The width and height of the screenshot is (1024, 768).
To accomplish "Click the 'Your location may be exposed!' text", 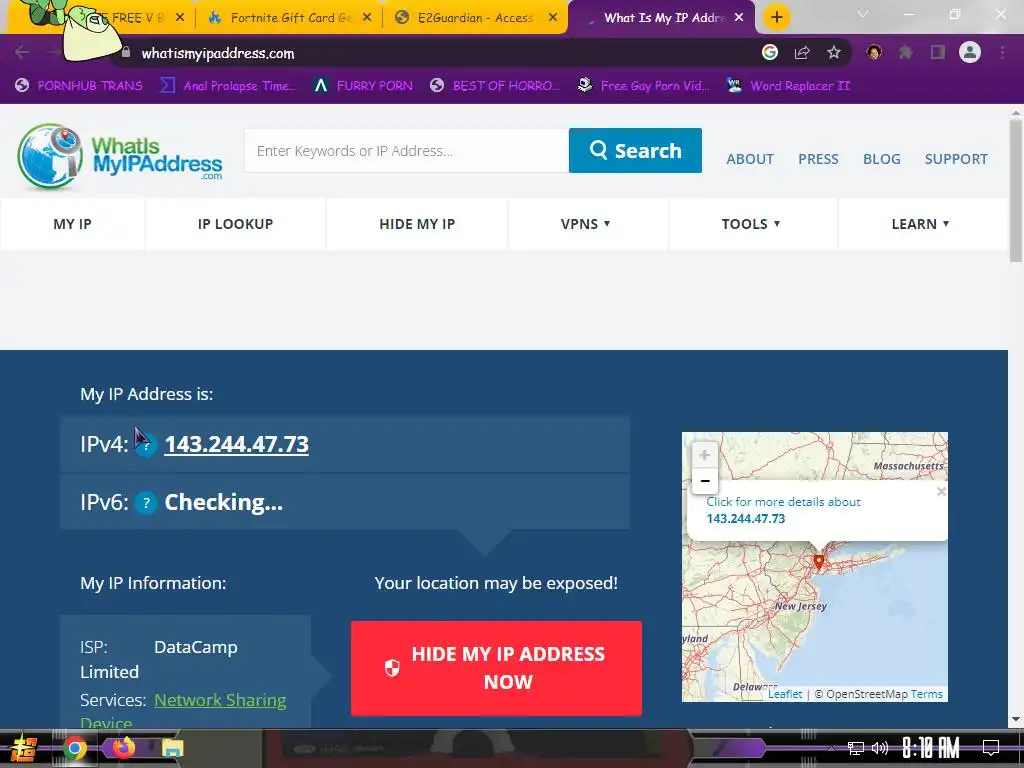I will pyautogui.click(x=496, y=583).
